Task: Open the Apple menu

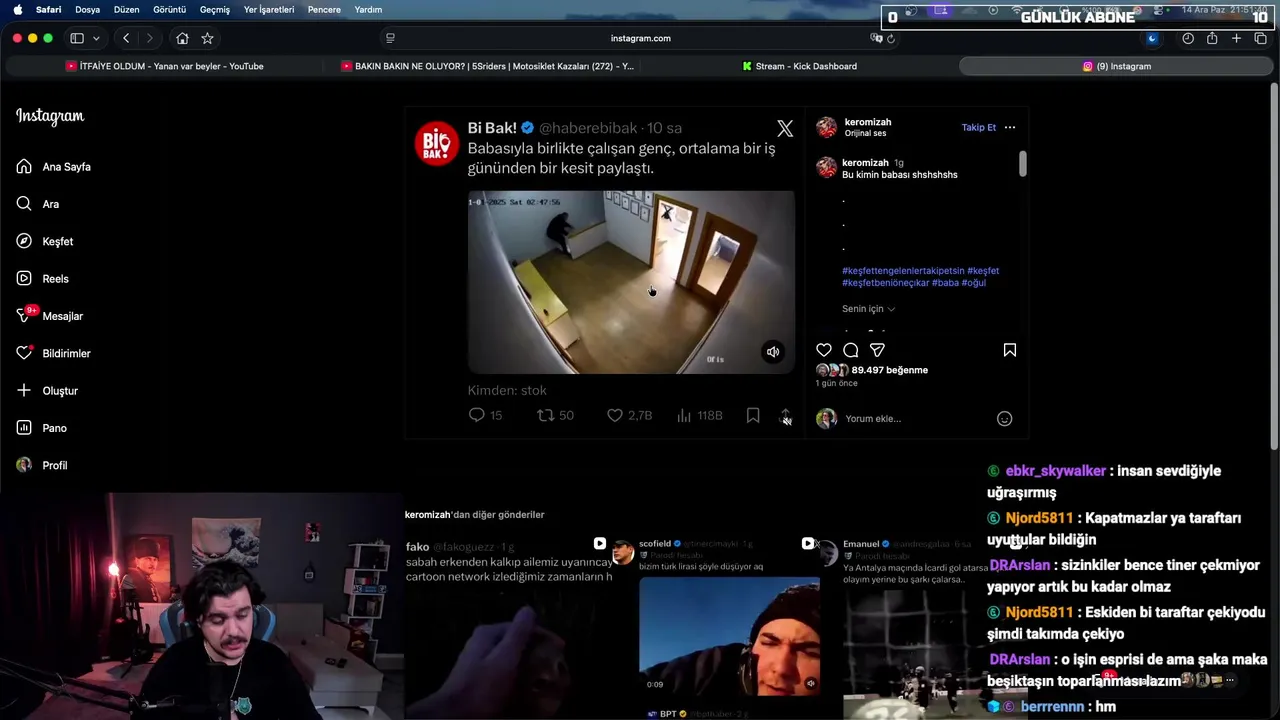Action: point(17,9)
